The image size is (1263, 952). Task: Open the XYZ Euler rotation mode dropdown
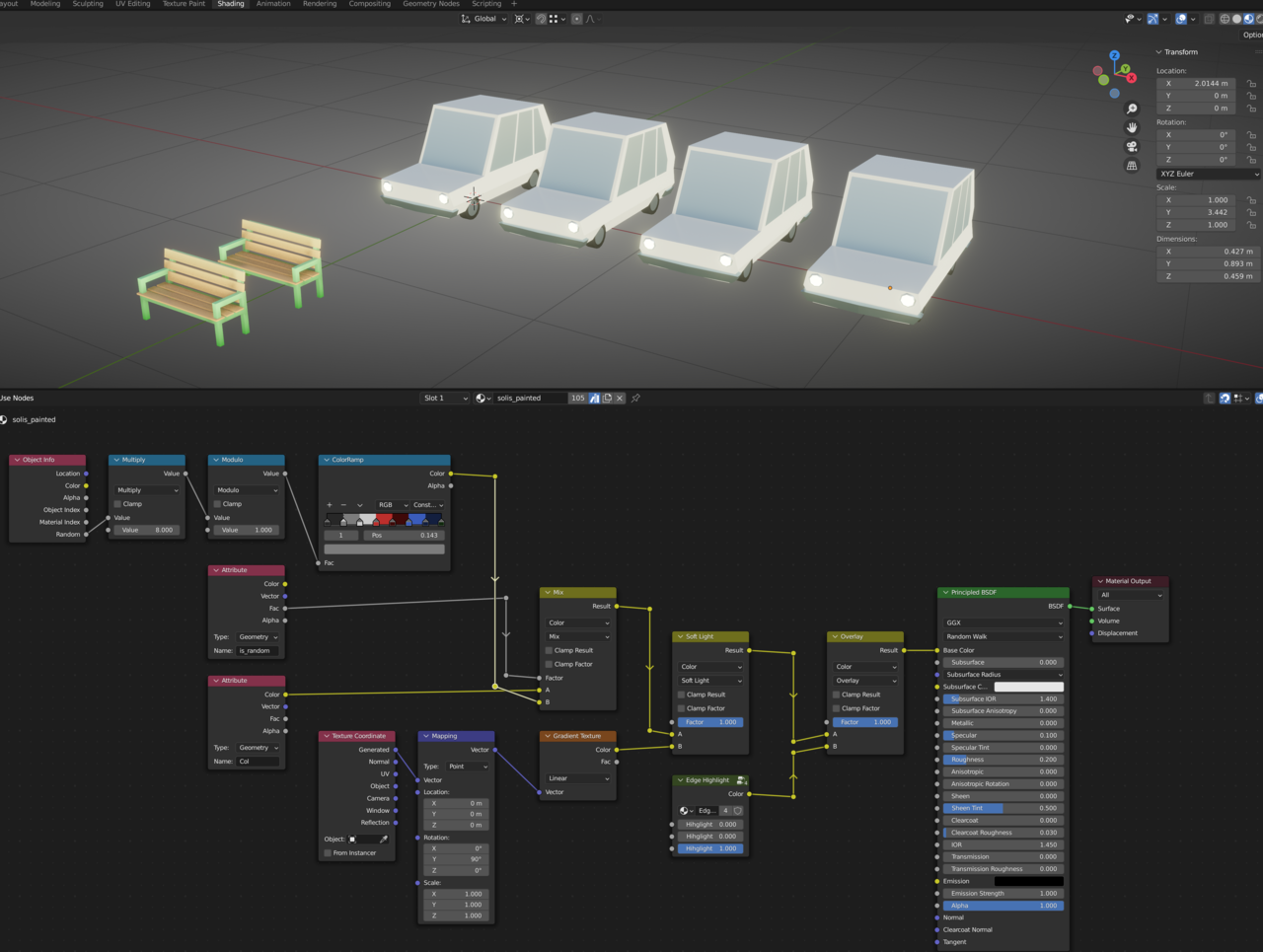tap(1208, 174)
